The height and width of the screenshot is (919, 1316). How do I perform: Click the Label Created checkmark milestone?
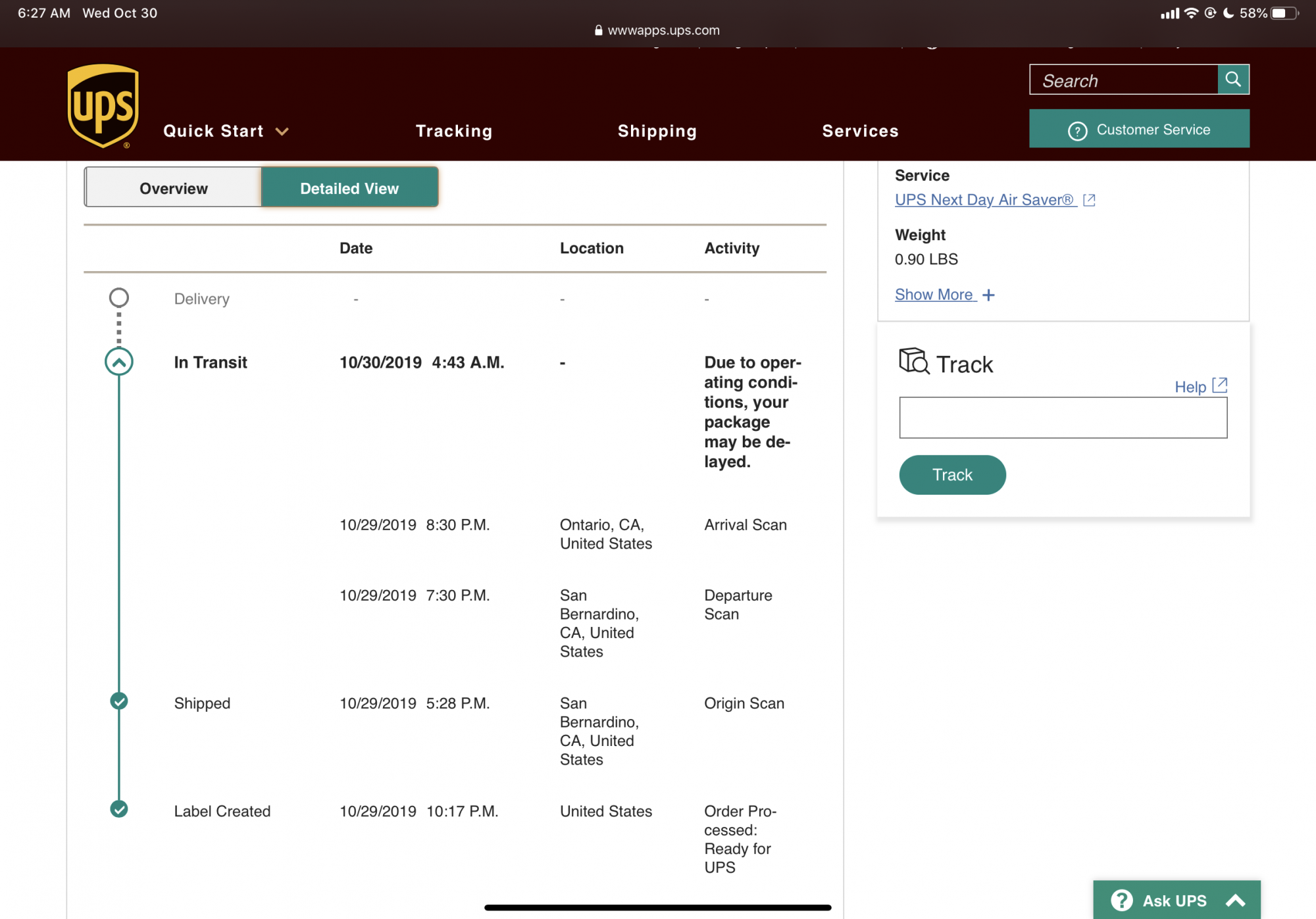point(119,809)
